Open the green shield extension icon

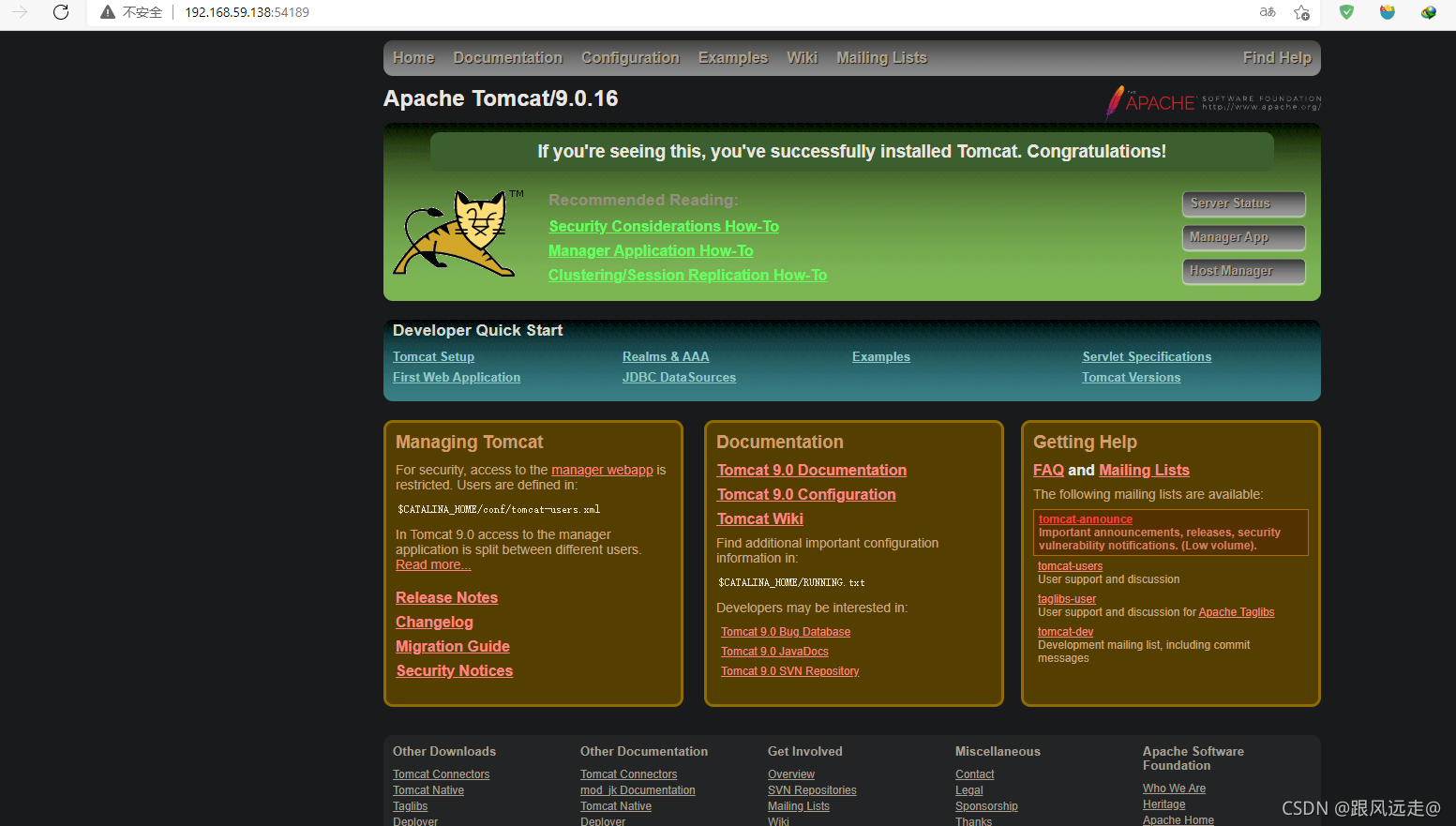[x=1346, y=12]
